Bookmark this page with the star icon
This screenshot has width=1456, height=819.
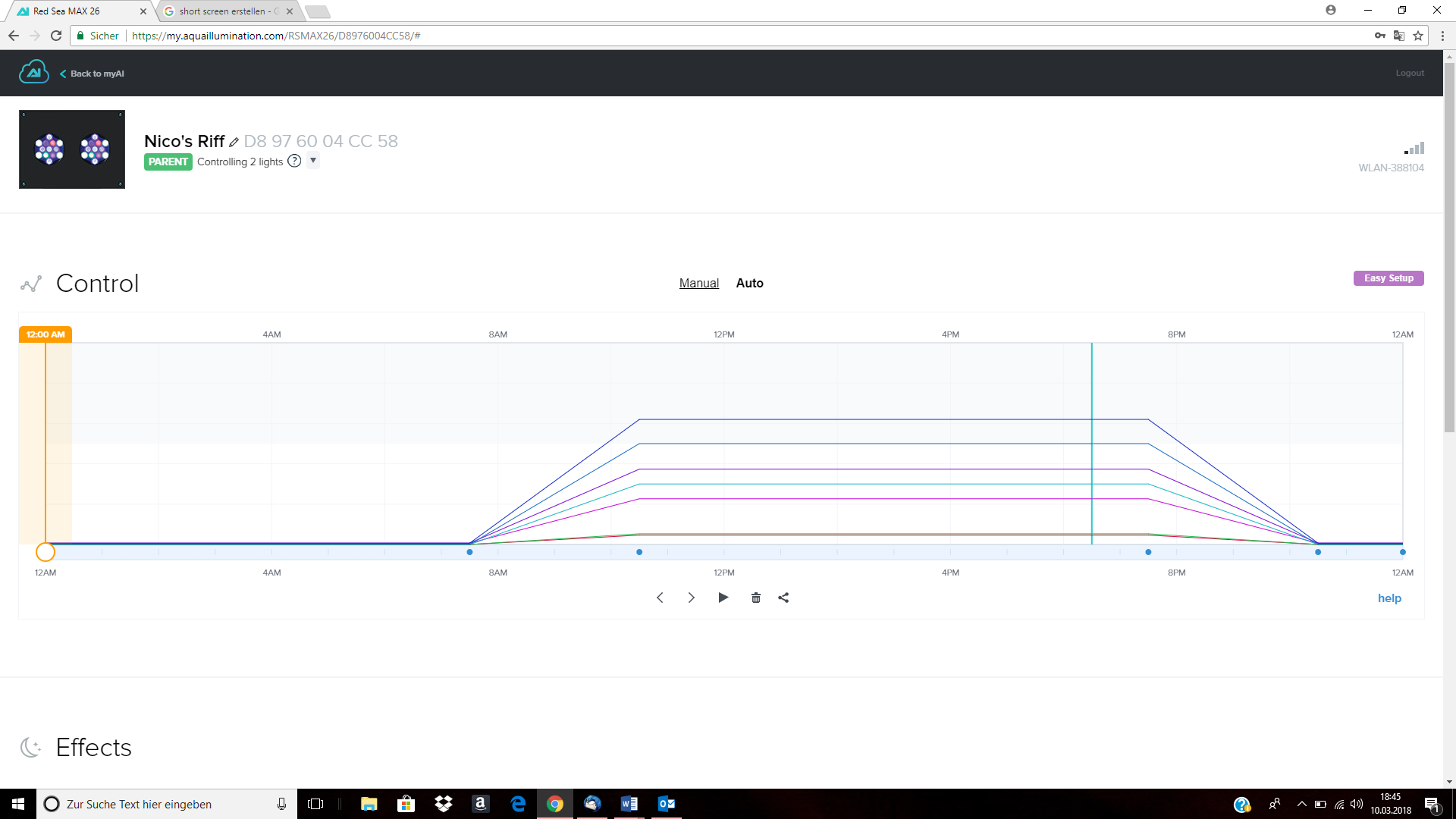coord(1418,36)
